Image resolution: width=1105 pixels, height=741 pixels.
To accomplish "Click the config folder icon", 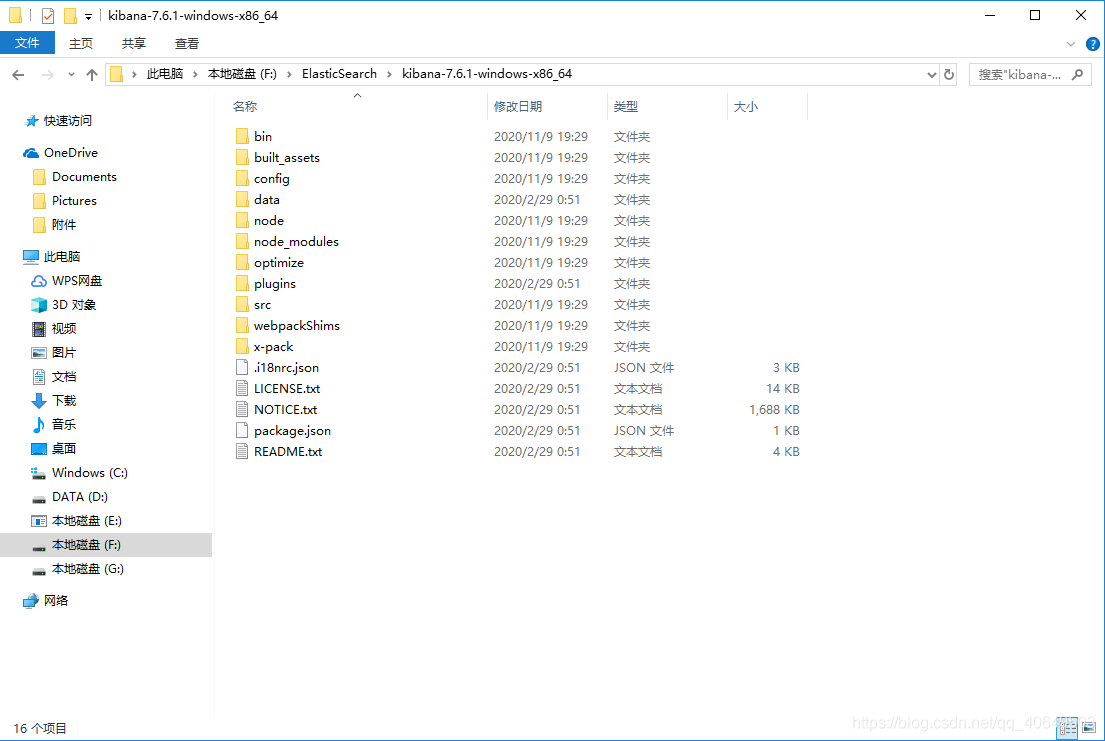I will [x=242, y=178].
